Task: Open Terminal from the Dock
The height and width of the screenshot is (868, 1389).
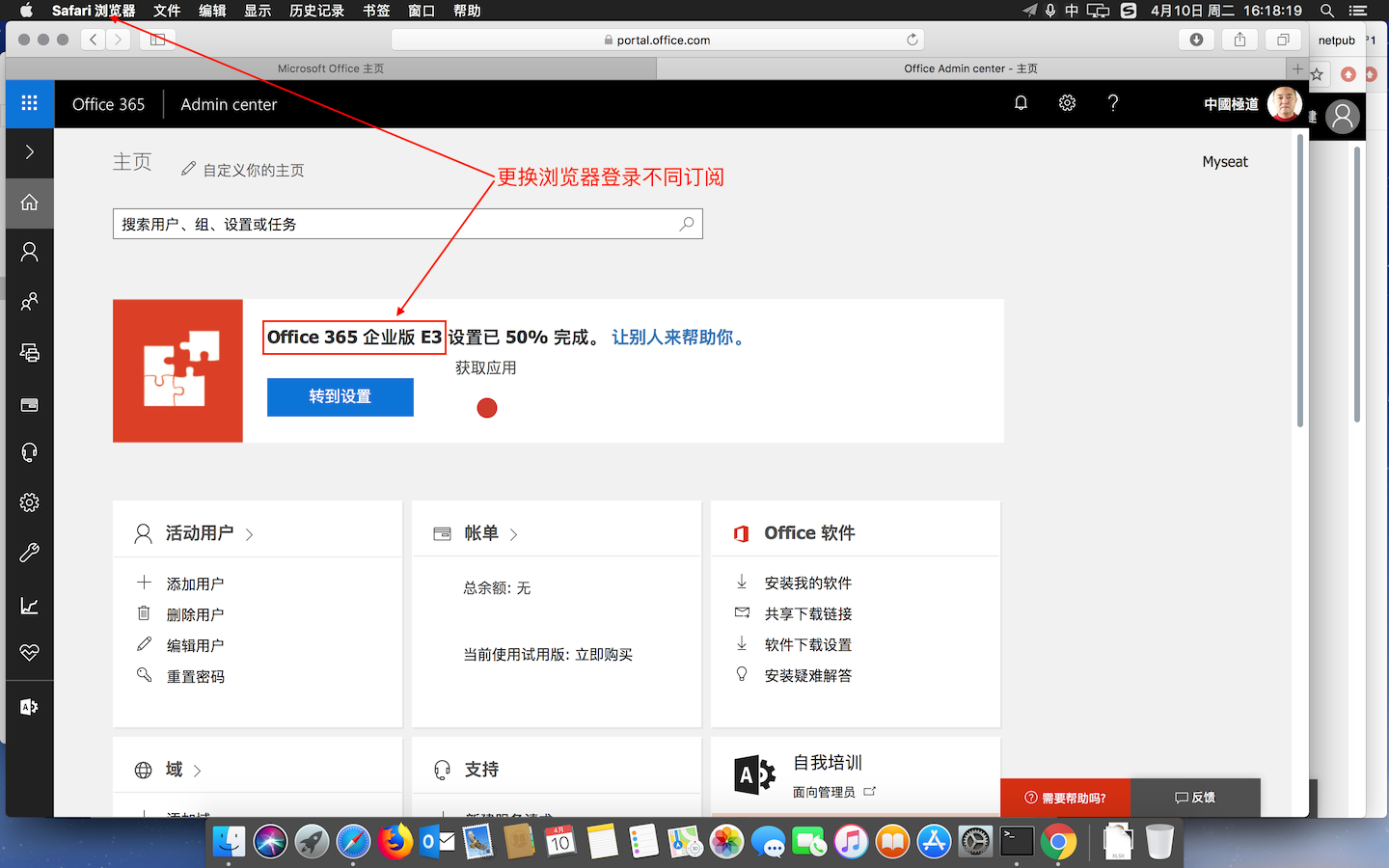Action: (x=1017, y=842)
